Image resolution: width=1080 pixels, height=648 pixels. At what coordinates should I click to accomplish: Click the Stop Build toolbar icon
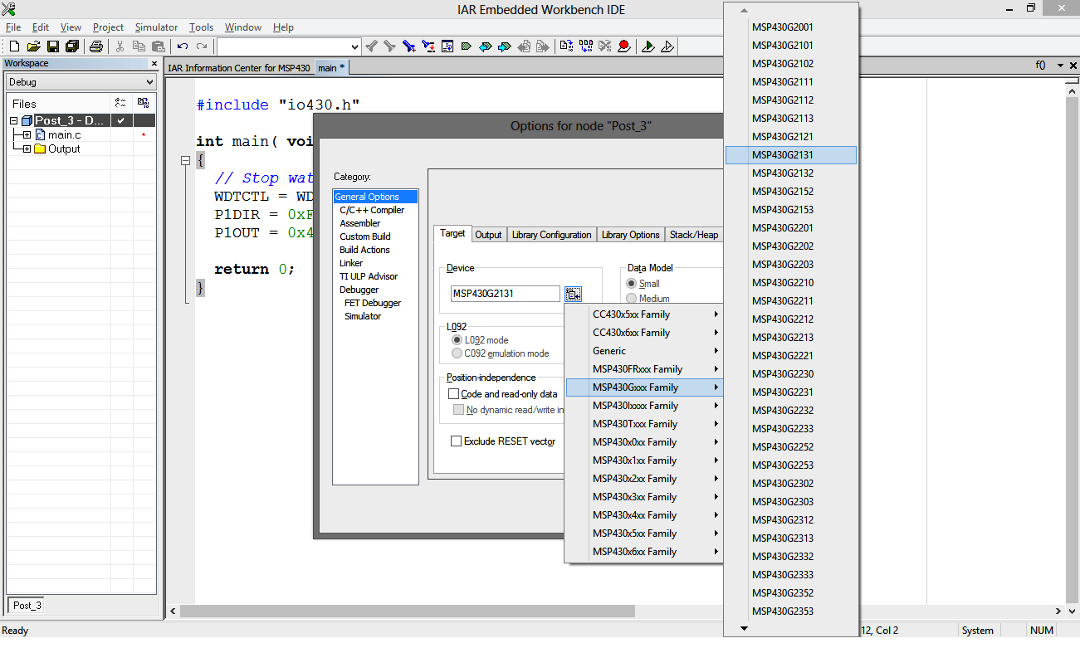coord(605,47)
